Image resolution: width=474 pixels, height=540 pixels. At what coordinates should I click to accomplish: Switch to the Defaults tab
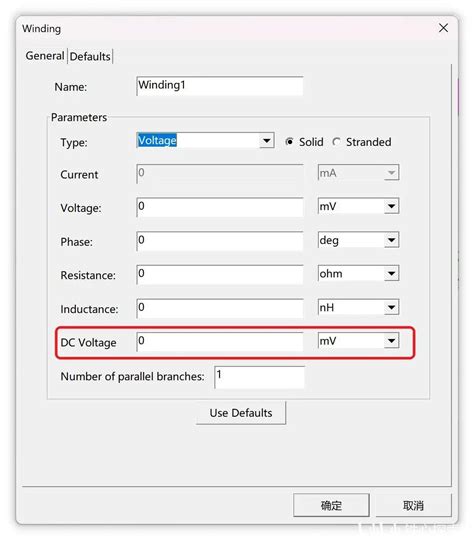90,56
